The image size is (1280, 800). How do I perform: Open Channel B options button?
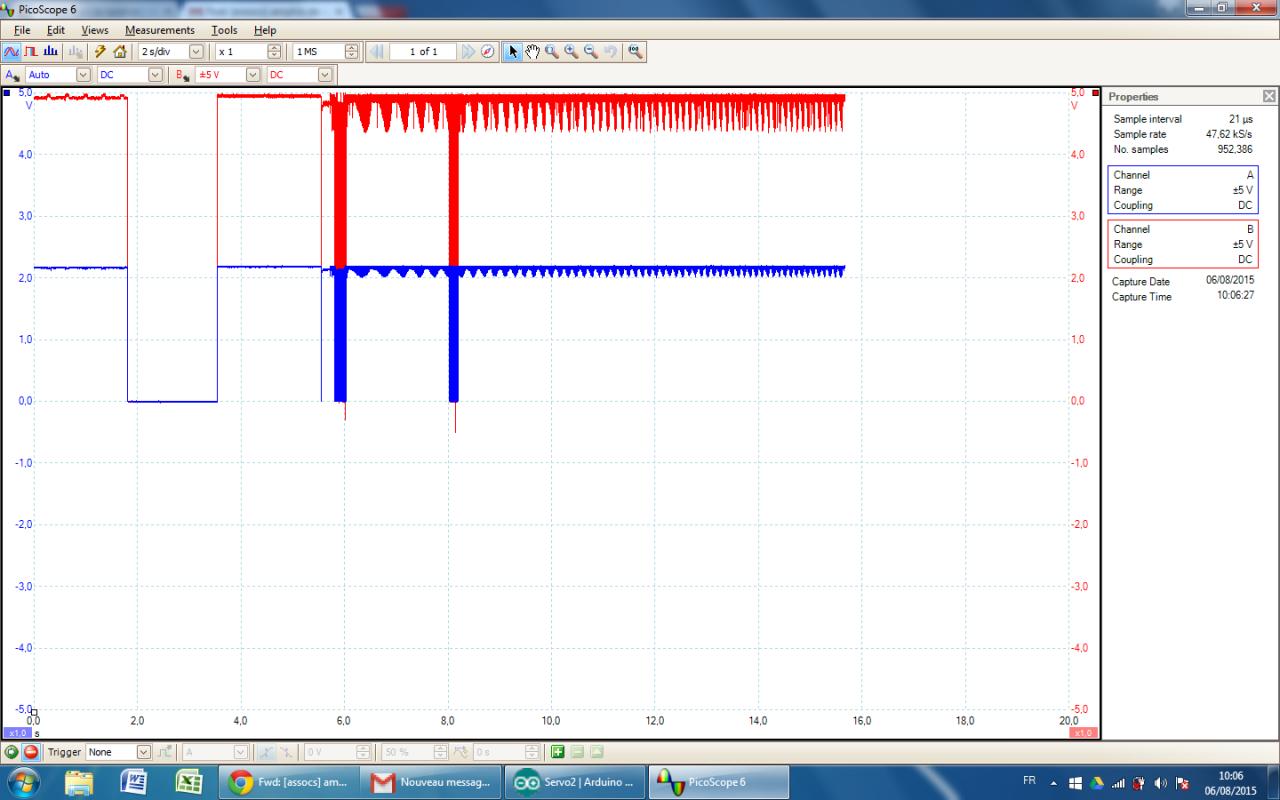182,75
